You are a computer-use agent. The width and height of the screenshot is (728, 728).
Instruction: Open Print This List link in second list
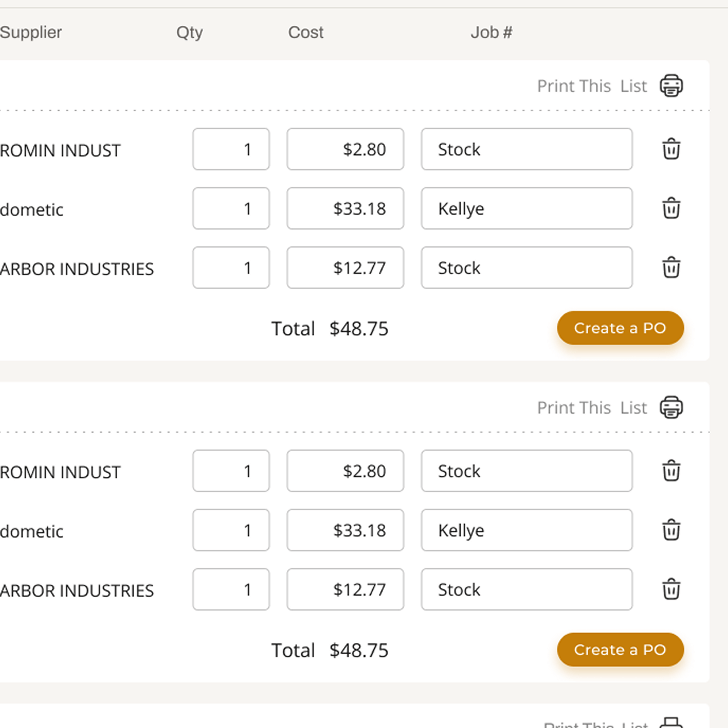592,408
